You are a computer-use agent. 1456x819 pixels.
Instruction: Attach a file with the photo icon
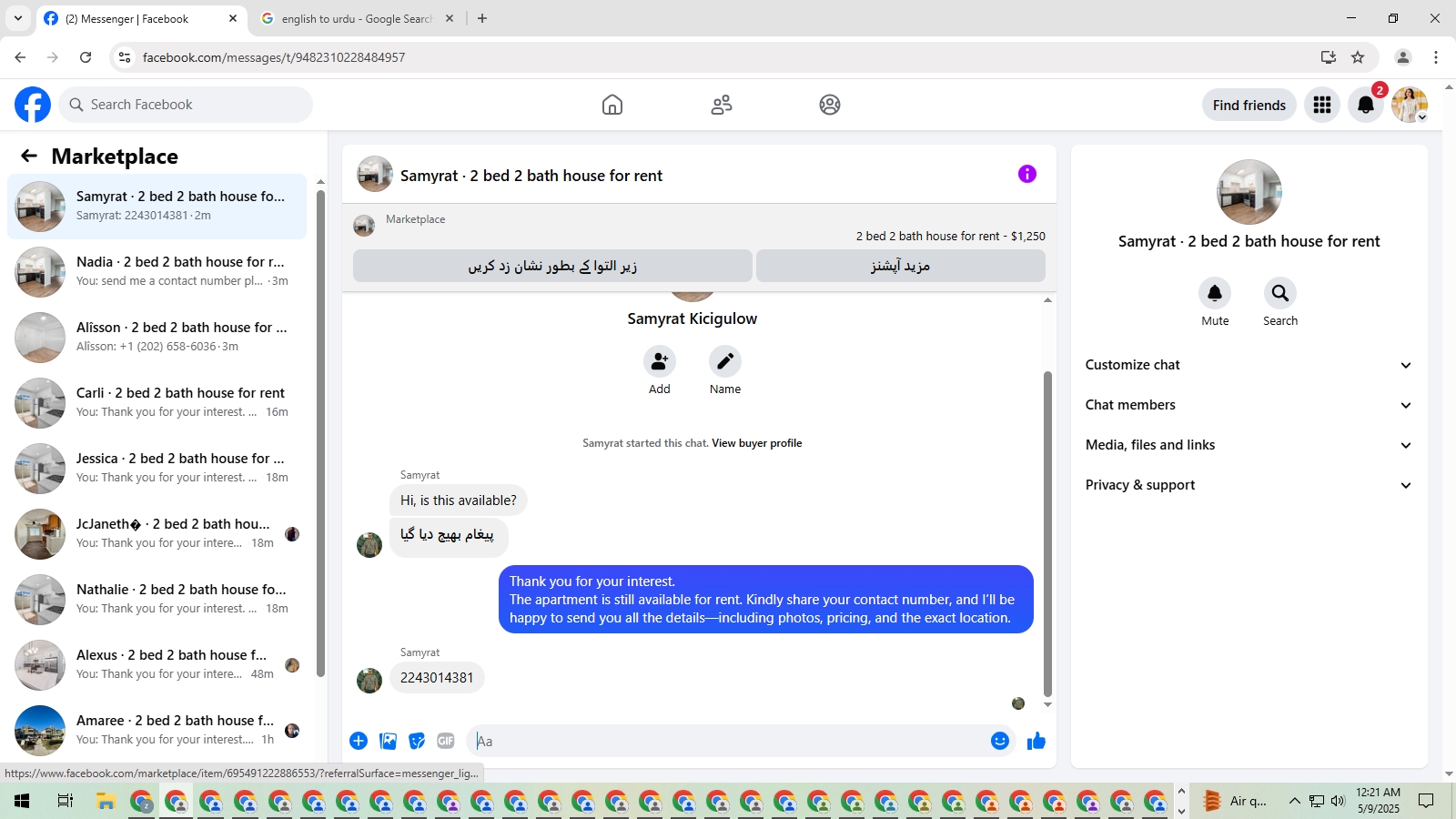coord(389,741)
